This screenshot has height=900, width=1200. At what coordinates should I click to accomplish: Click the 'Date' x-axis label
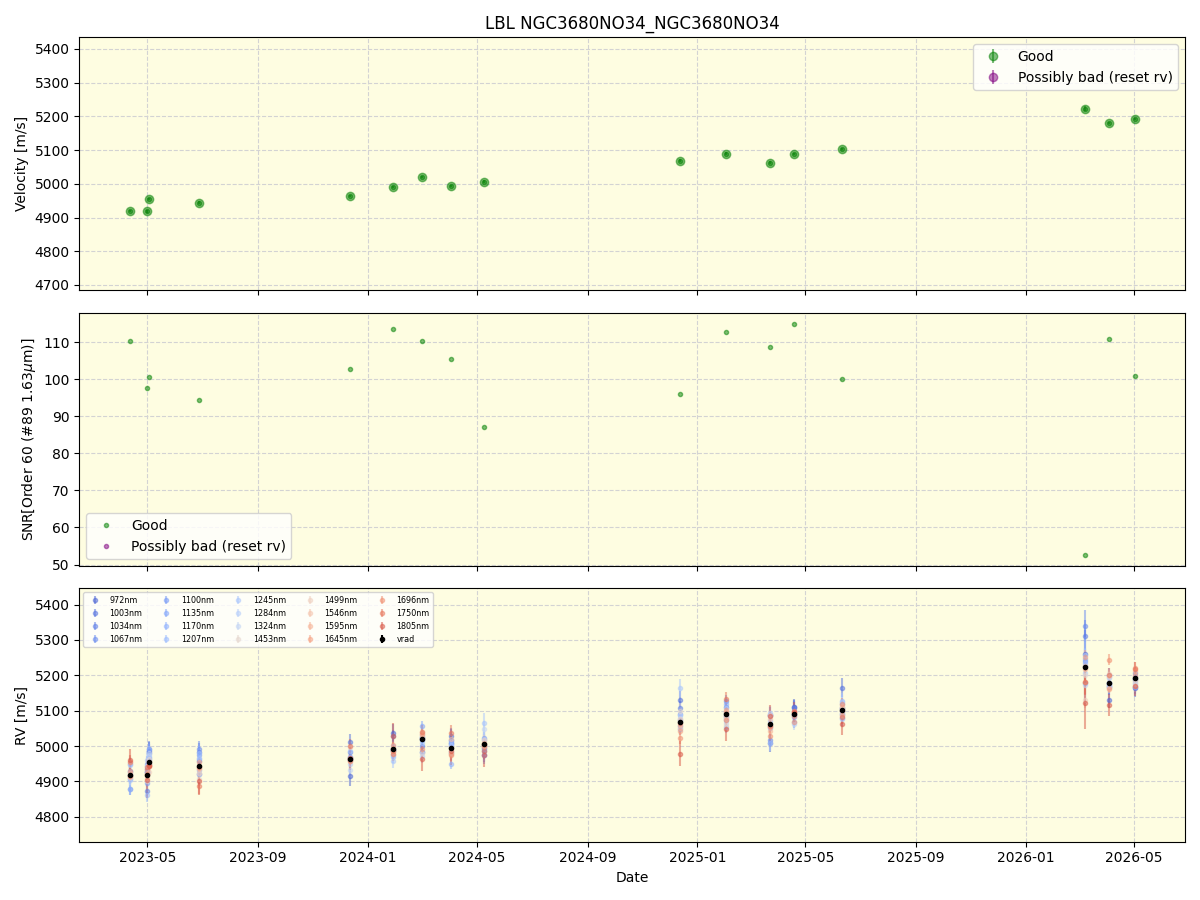(x=632, y=877)
